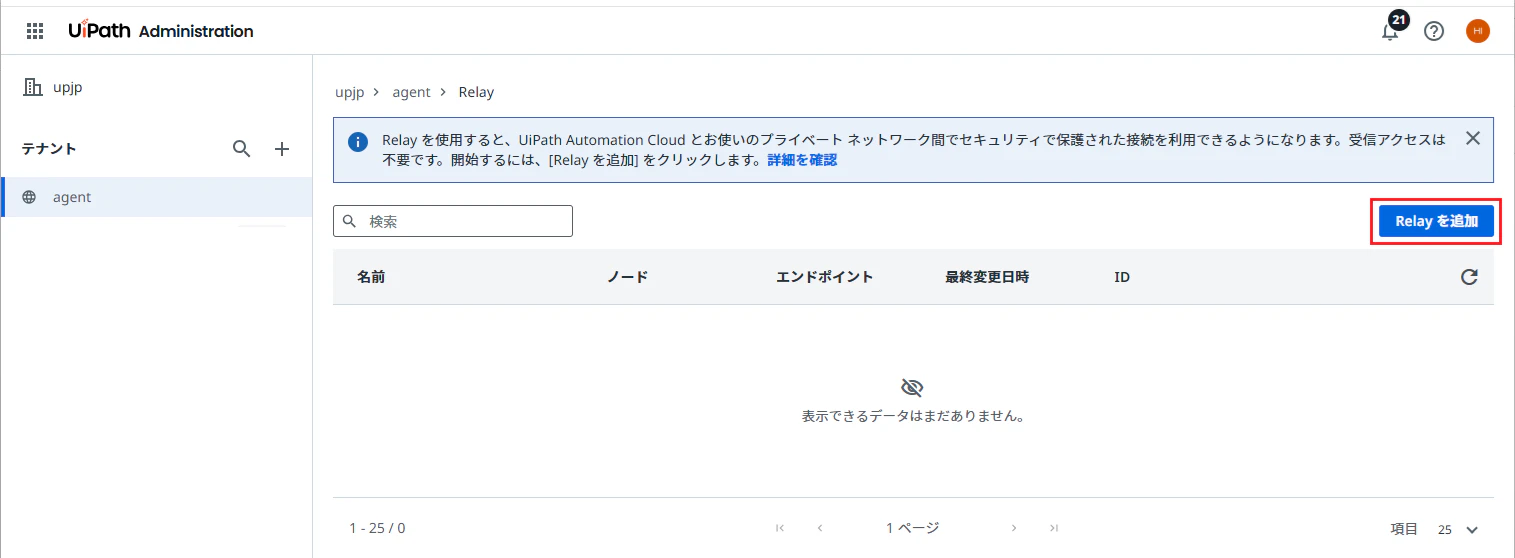
Task: Dismiss the Relay info banner
Action: tap(1472, 138)
